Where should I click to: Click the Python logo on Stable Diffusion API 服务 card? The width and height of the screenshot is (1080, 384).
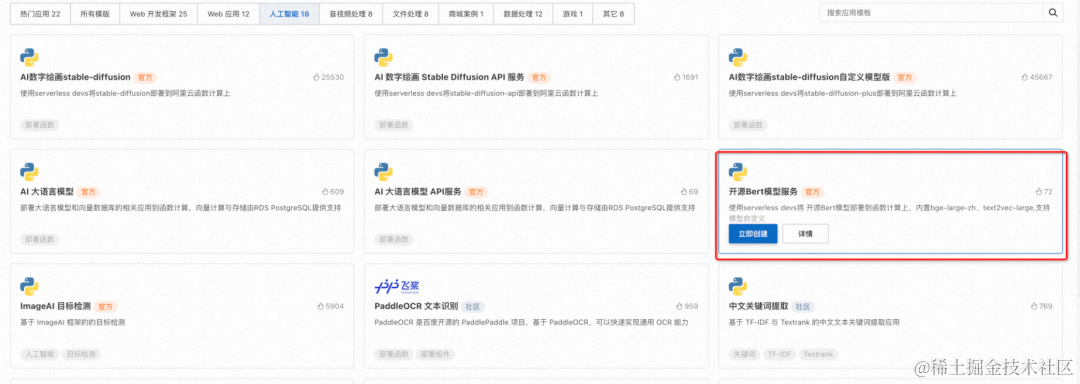click(x=383, y=57)
